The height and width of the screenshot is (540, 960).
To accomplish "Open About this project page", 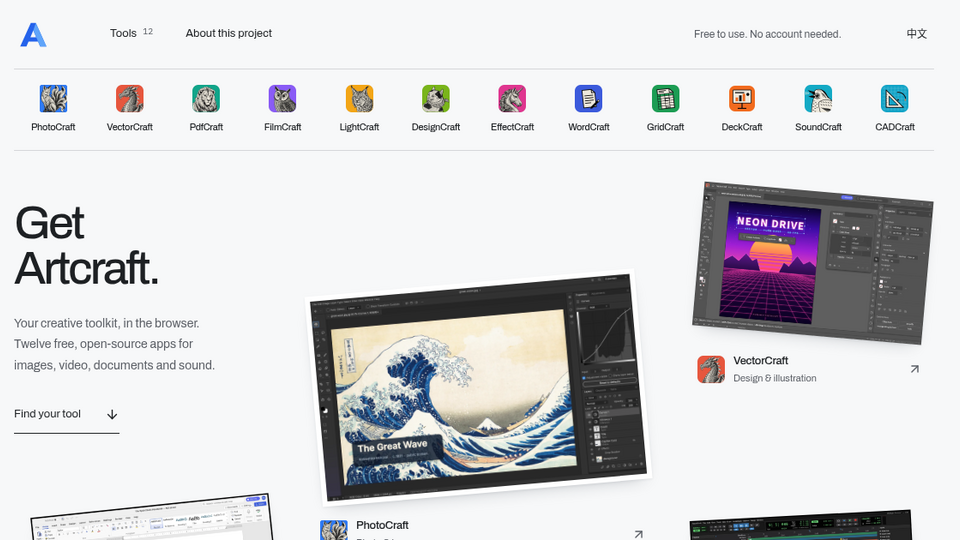I will tap(228, 34).
